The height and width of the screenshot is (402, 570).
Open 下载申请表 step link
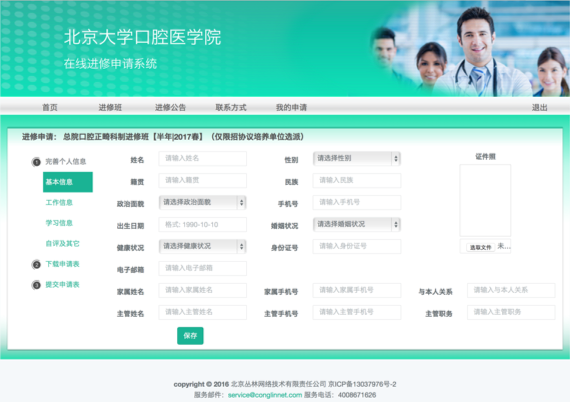click(62, 264)
